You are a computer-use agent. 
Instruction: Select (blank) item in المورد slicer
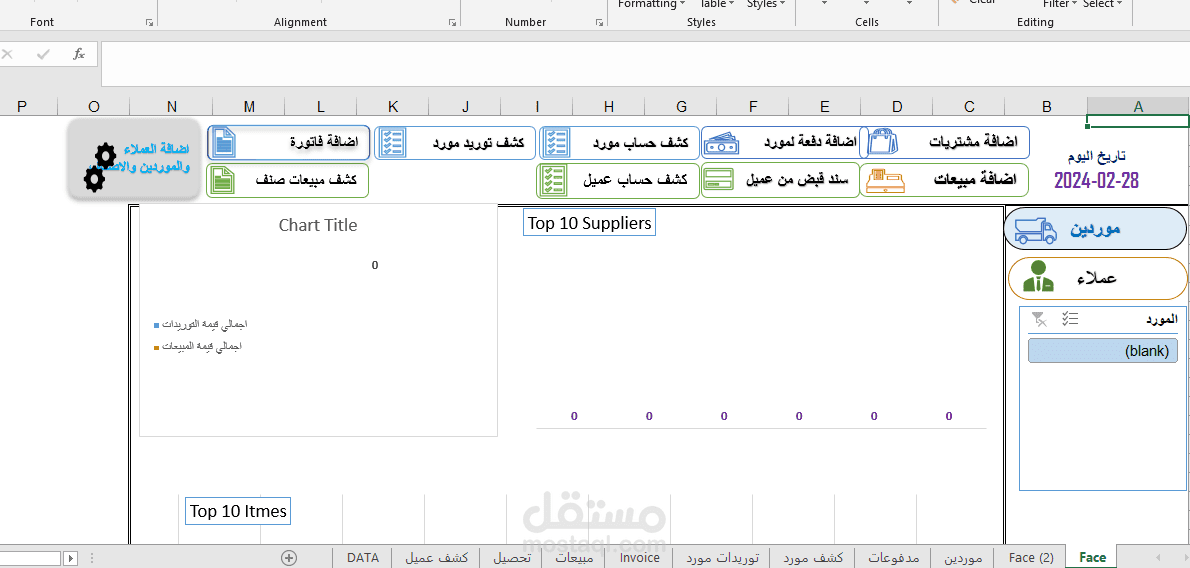click(1103, 352)
